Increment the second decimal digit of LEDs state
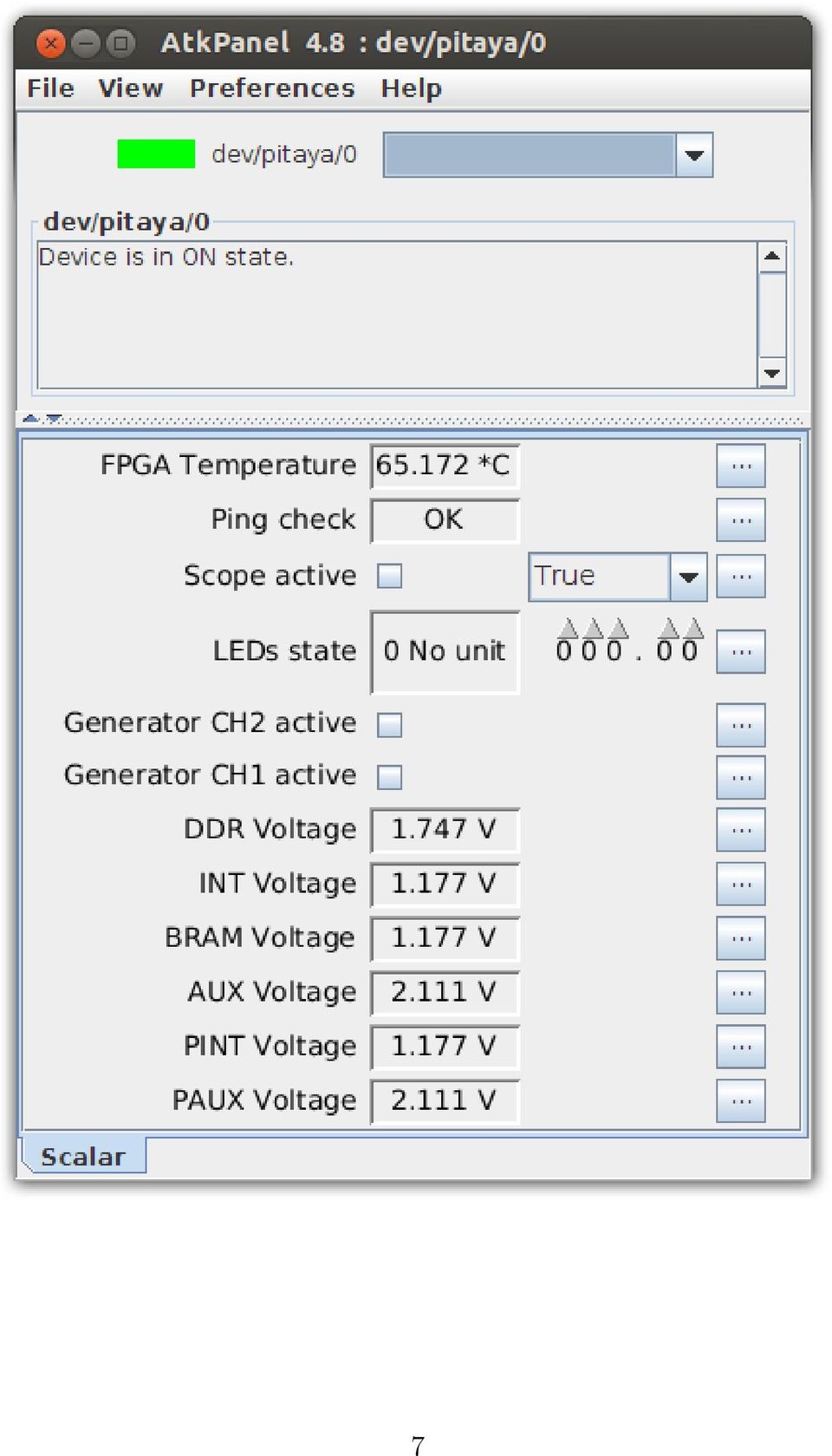 (693, 628)
